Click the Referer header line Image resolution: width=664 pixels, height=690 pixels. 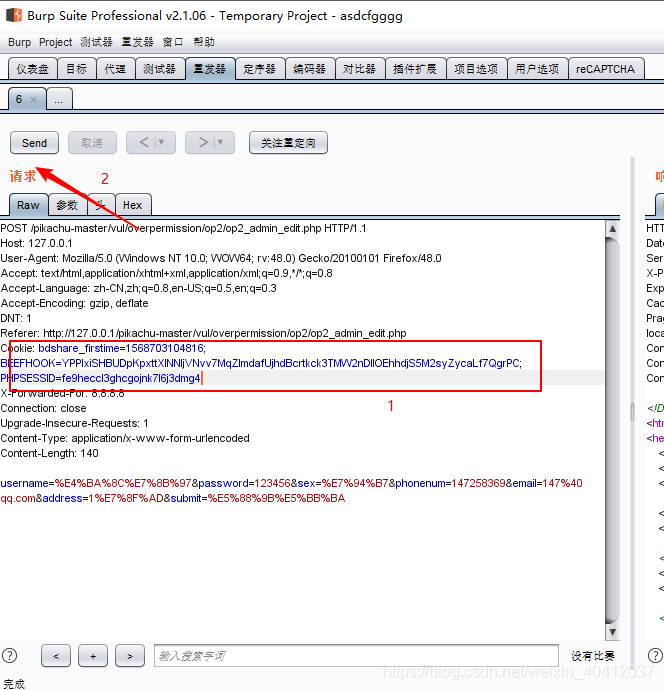pos(203,333)
